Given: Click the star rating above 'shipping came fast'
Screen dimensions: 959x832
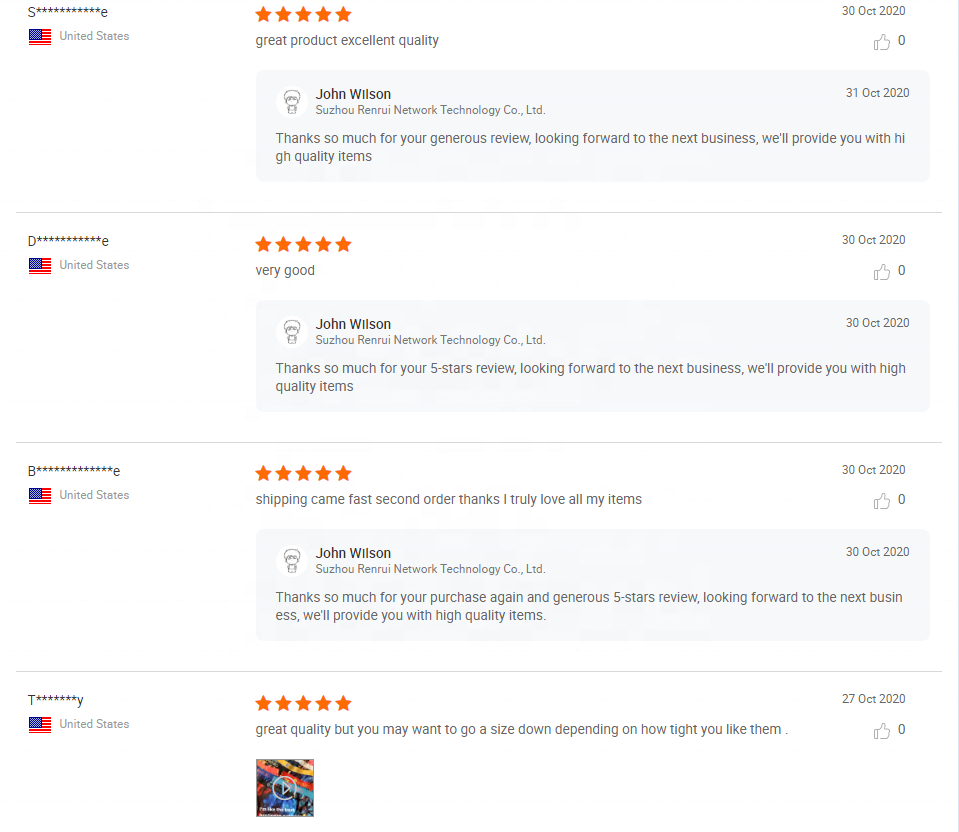Looking at the screenshot, I should 304,473.
